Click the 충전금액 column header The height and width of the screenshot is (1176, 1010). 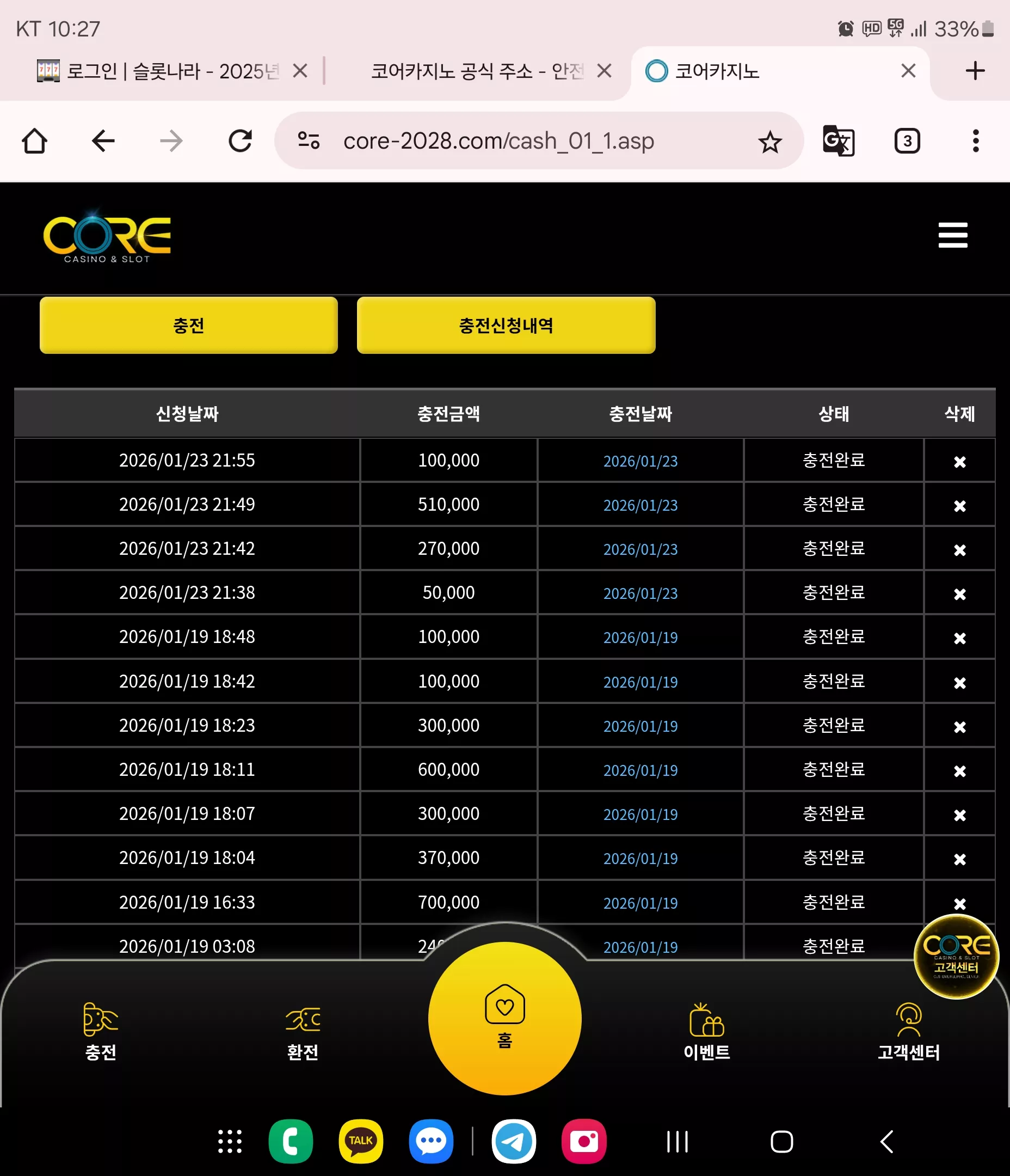pyautogui.click(x=448, y=413)
